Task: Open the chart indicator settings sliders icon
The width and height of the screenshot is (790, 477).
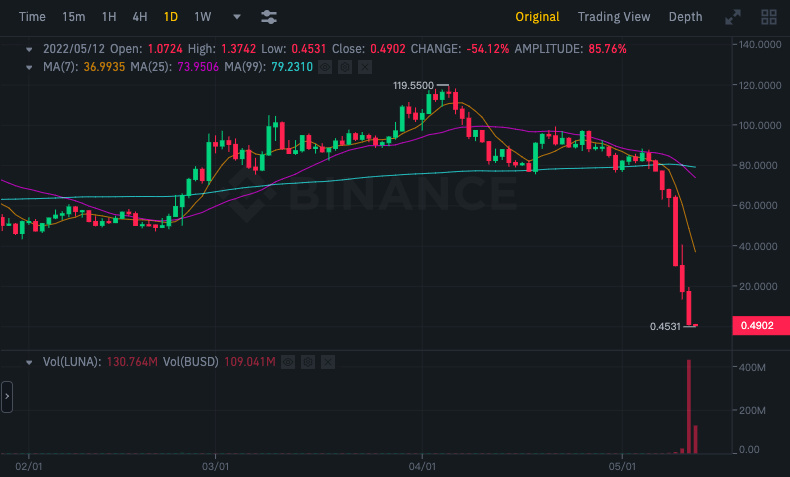Action: (x=269, y=17)
